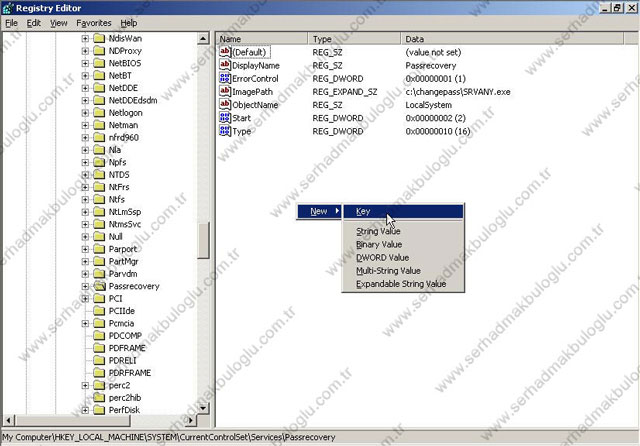
Task: Select the Npfs tree key label
Action: point(118,162)
